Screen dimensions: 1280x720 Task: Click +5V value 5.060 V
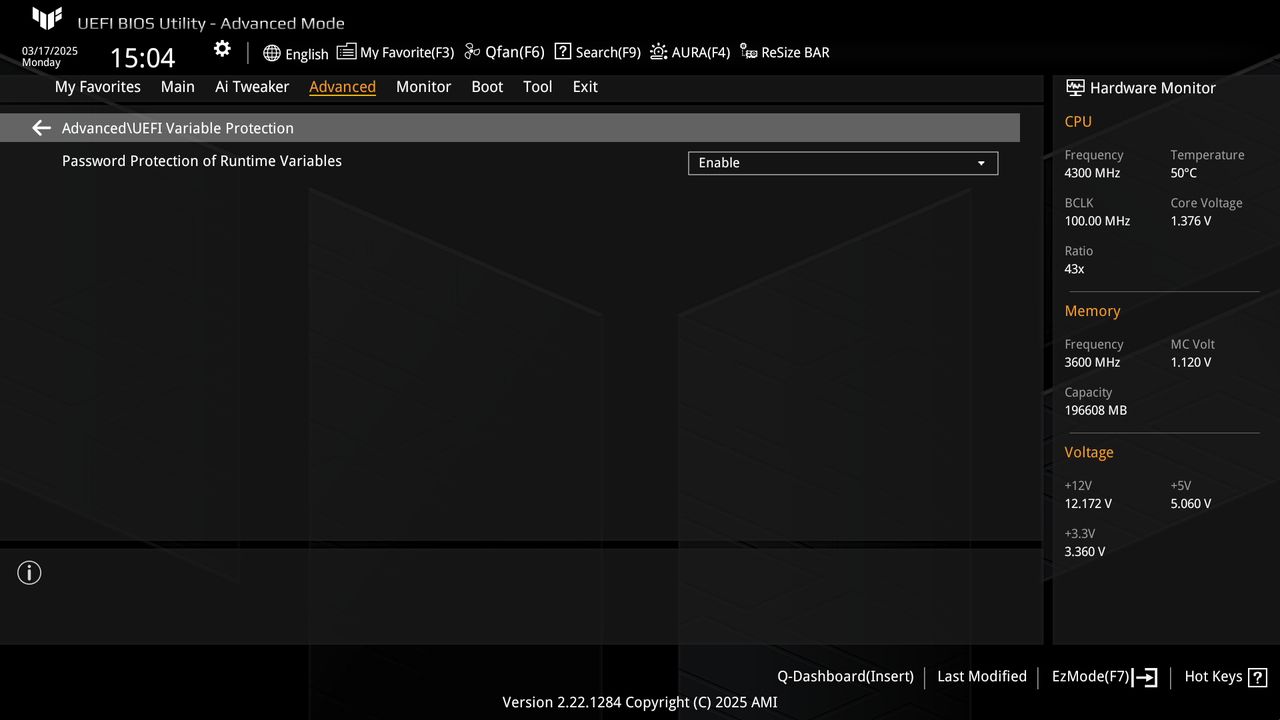(x=1191, y=503)
